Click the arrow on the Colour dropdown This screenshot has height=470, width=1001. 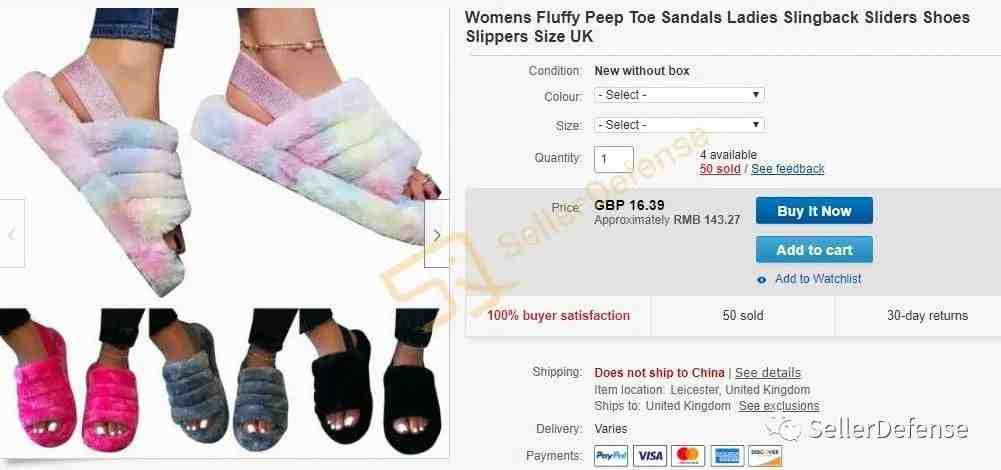(755, 95)
